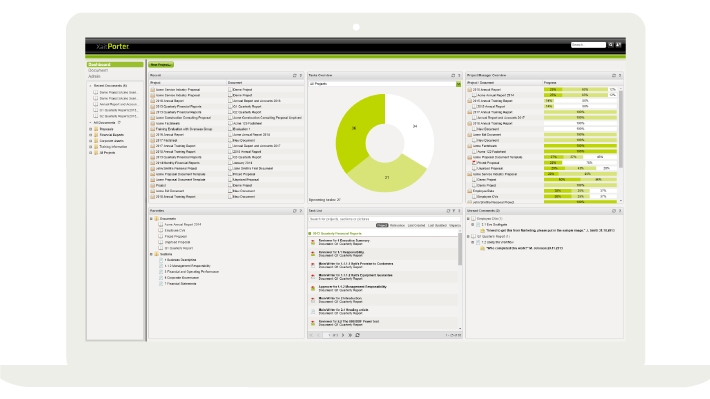Switch to the Admin tab
This screenshot has width=710, height=399.
[x=94, y=77]
